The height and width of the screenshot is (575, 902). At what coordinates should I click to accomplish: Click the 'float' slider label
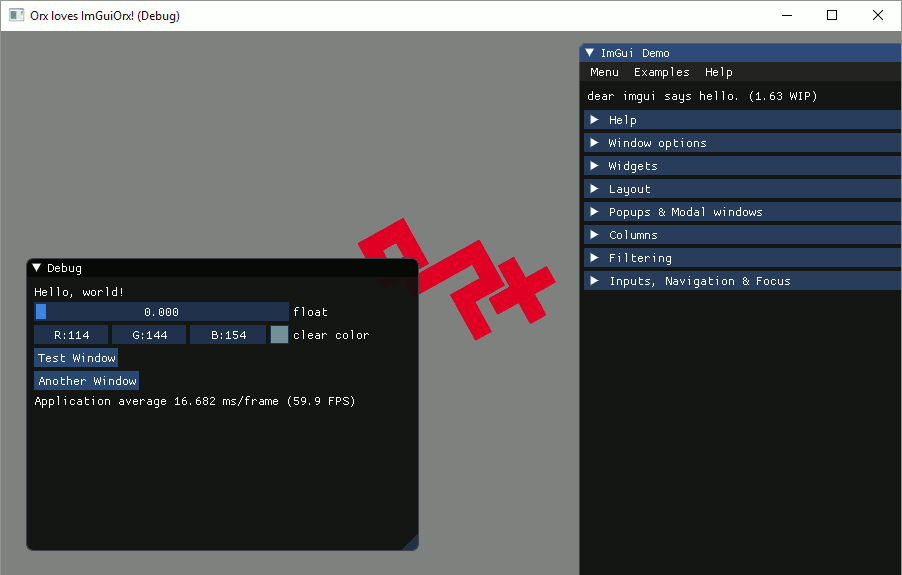(310, 312)
